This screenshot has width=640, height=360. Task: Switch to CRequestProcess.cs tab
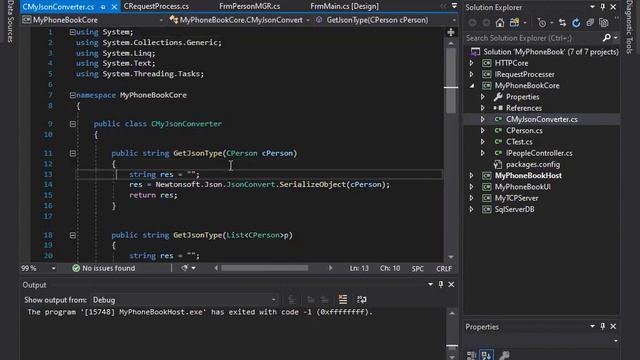[156, 6]
